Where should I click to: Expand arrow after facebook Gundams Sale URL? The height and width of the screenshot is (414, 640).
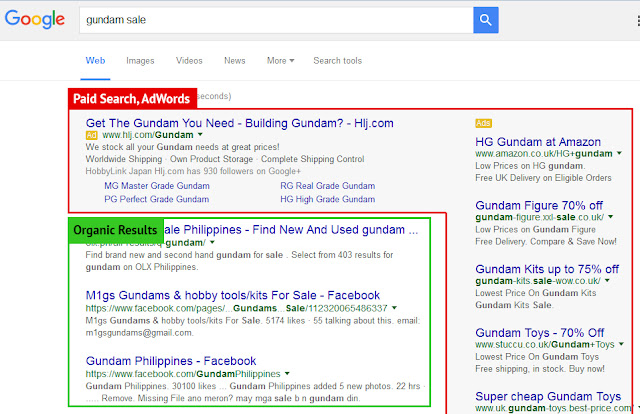coord(394,307)
